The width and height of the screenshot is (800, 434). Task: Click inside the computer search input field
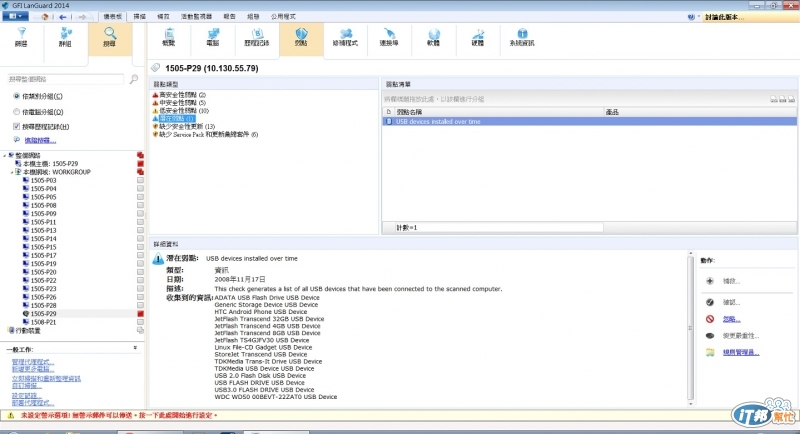pos(65,79)
